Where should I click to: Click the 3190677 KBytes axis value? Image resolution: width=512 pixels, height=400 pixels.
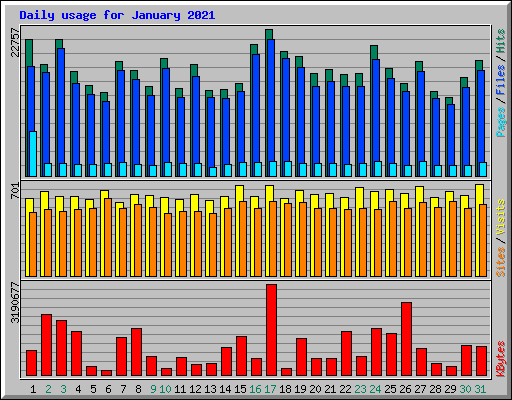[x=15, y=303]
